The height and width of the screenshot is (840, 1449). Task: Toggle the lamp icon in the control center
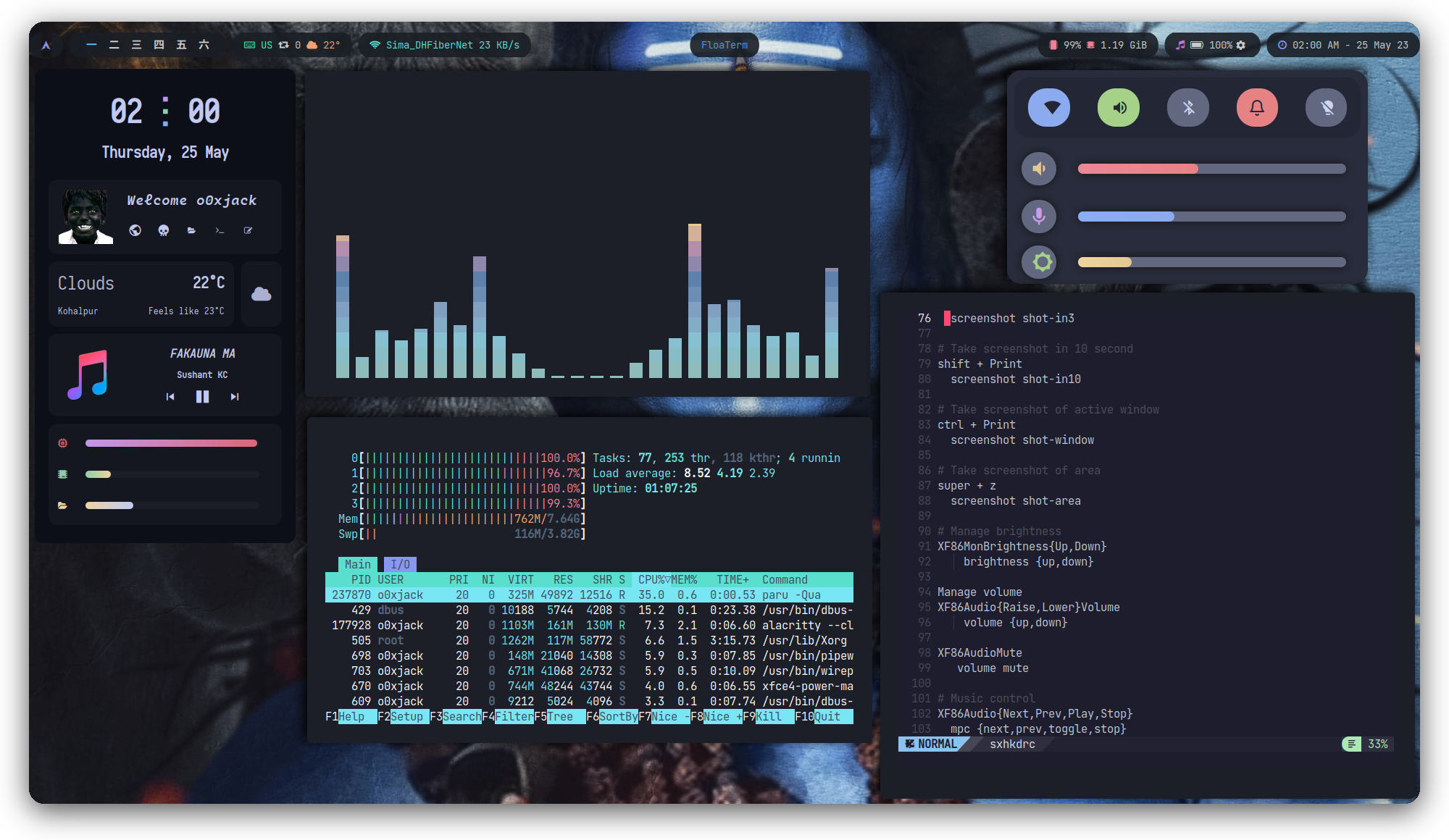(x=1326, y=107)
